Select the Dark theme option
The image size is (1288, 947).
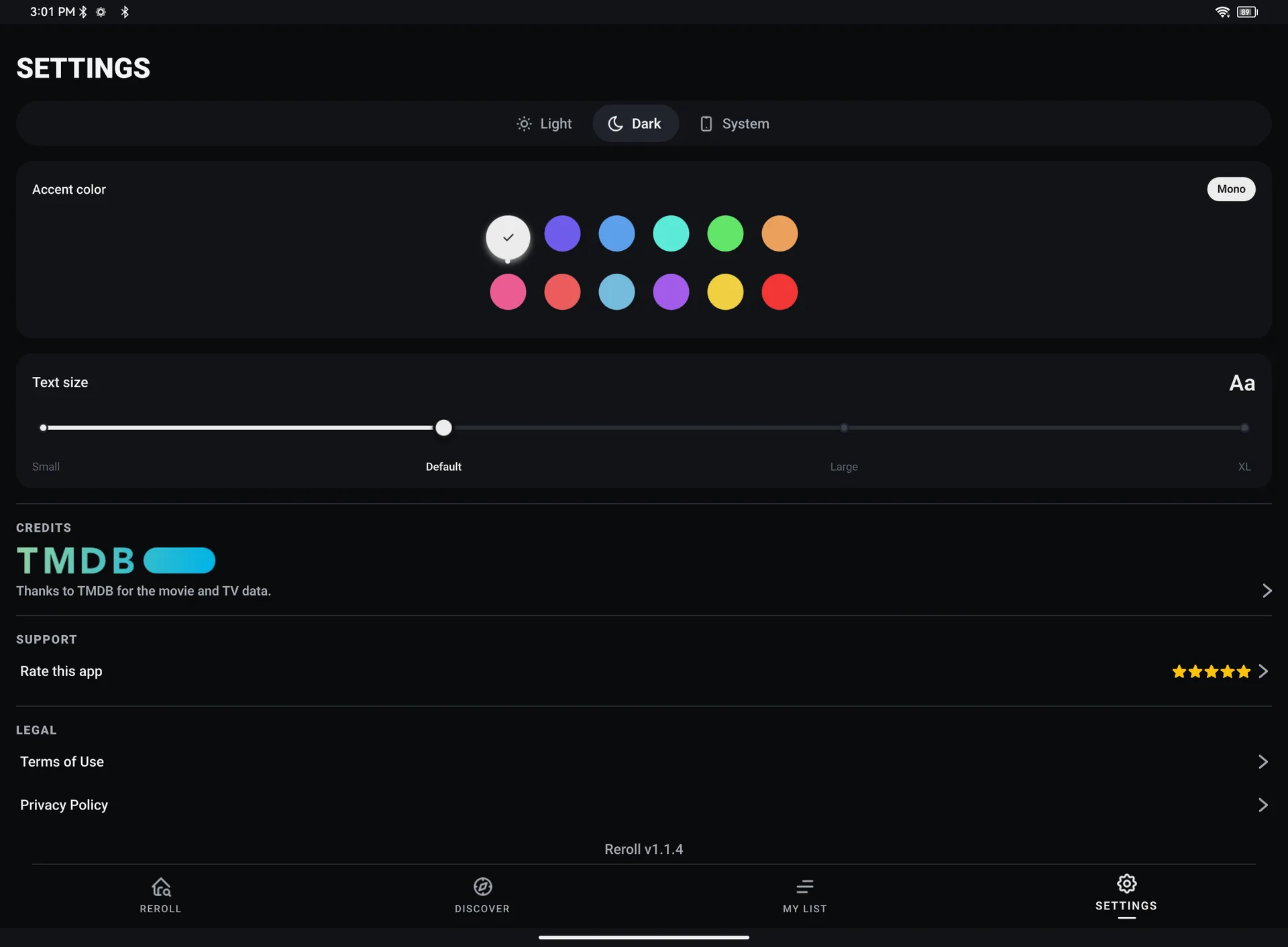pos(635,123)
